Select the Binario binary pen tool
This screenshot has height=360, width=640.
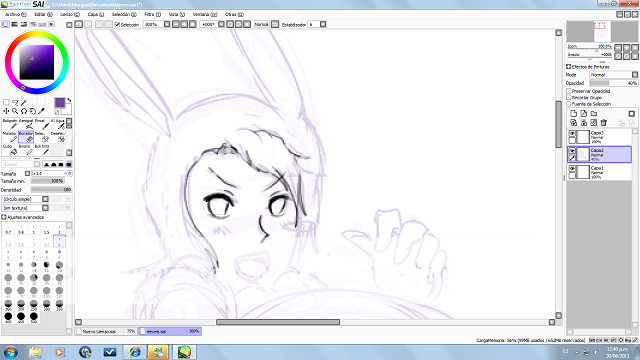[x=26, y=150]
